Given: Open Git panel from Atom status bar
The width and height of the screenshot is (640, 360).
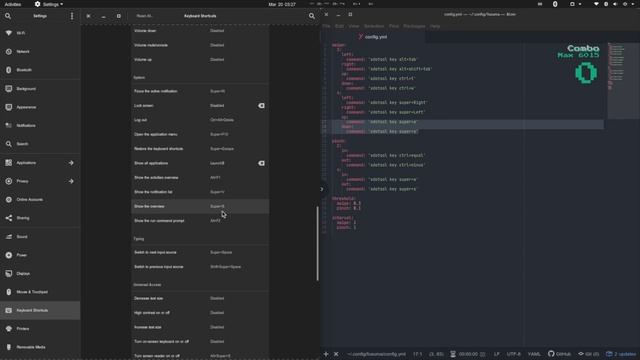Looking at the screenshot, I should point(589,354).
